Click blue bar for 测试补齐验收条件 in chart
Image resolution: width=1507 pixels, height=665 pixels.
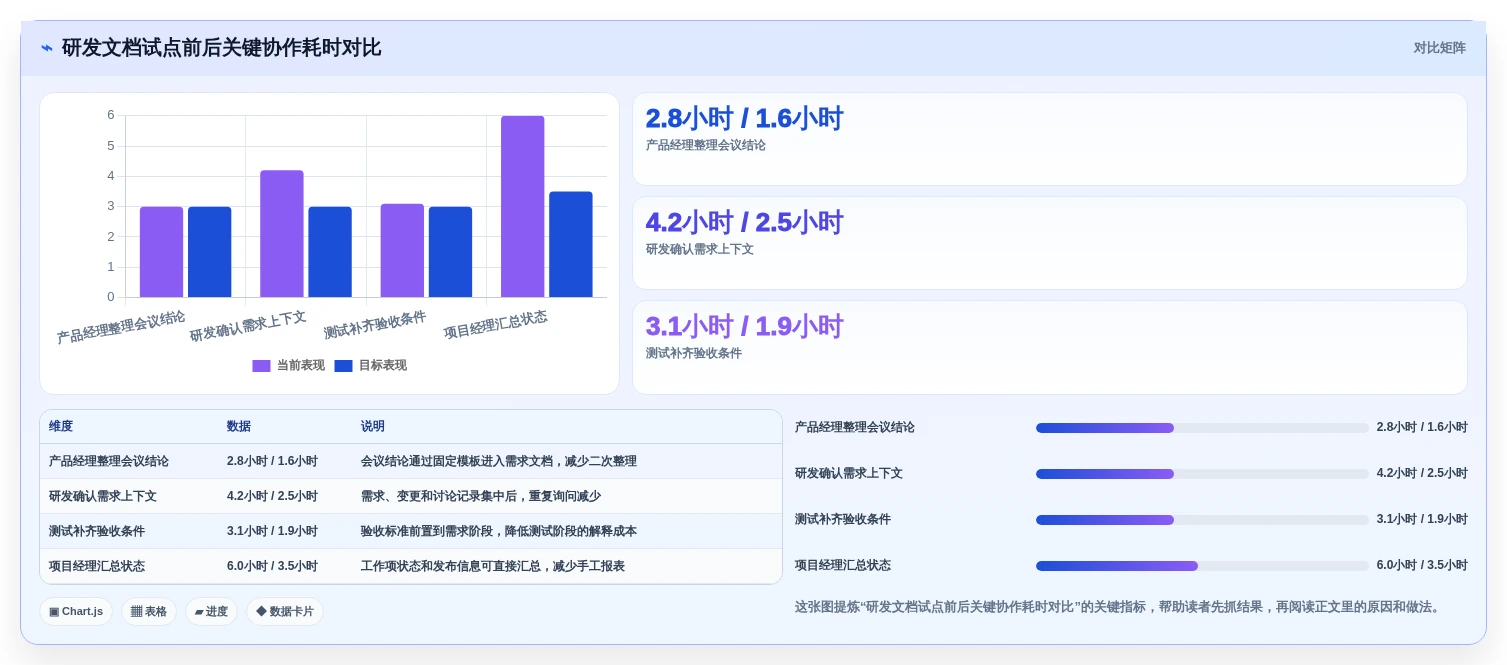(x=451, y=252)
